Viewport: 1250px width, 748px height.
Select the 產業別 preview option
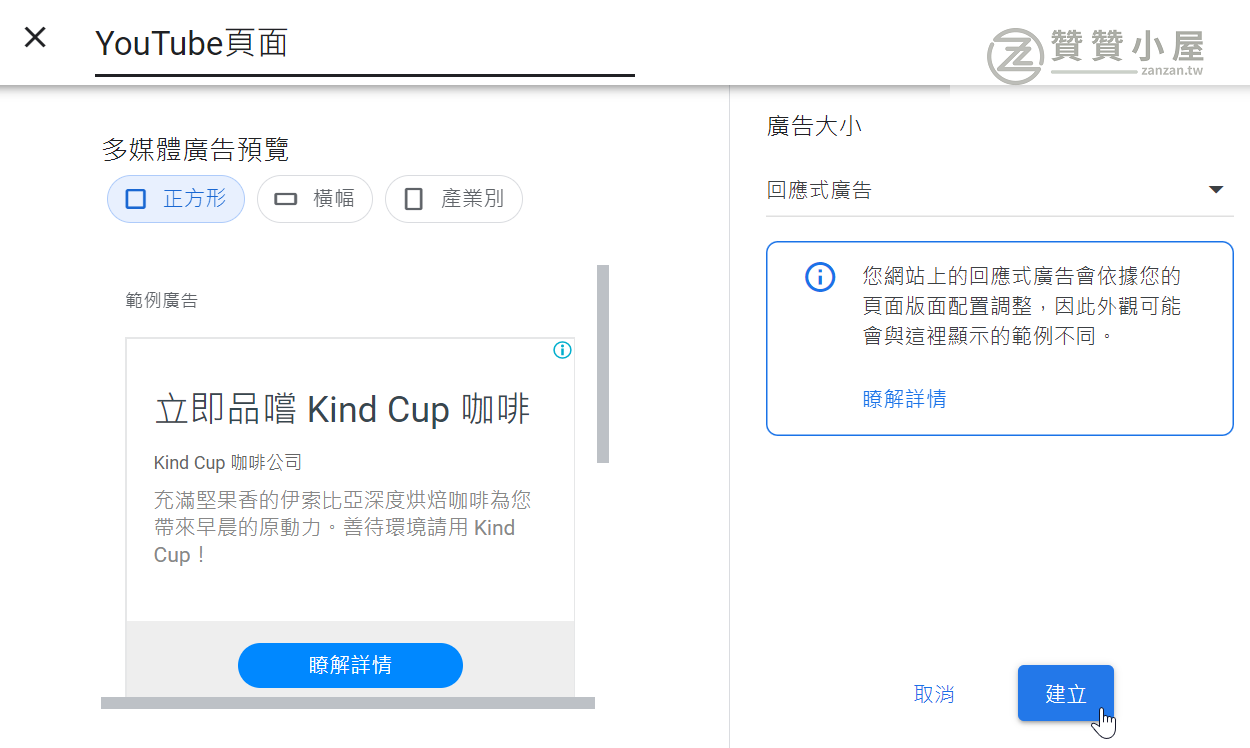click(454, 199)
